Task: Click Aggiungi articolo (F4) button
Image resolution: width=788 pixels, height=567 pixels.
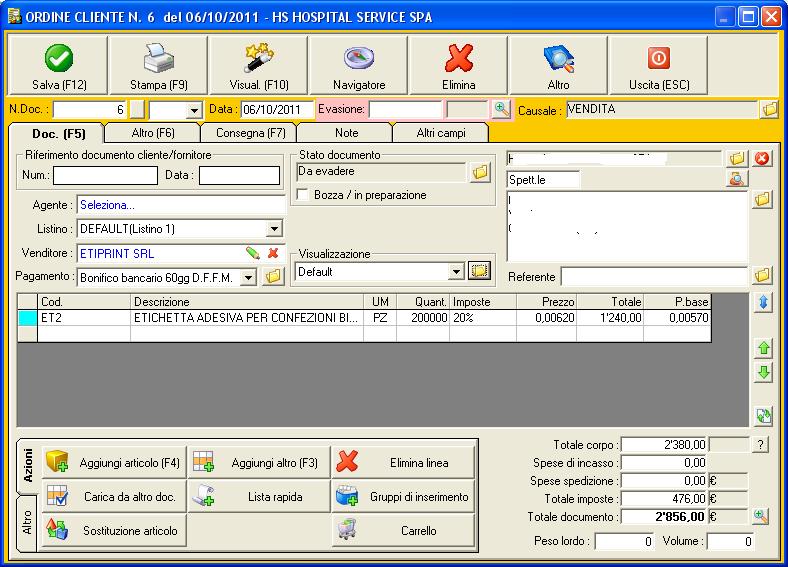Action: click(x=114, y=462)
